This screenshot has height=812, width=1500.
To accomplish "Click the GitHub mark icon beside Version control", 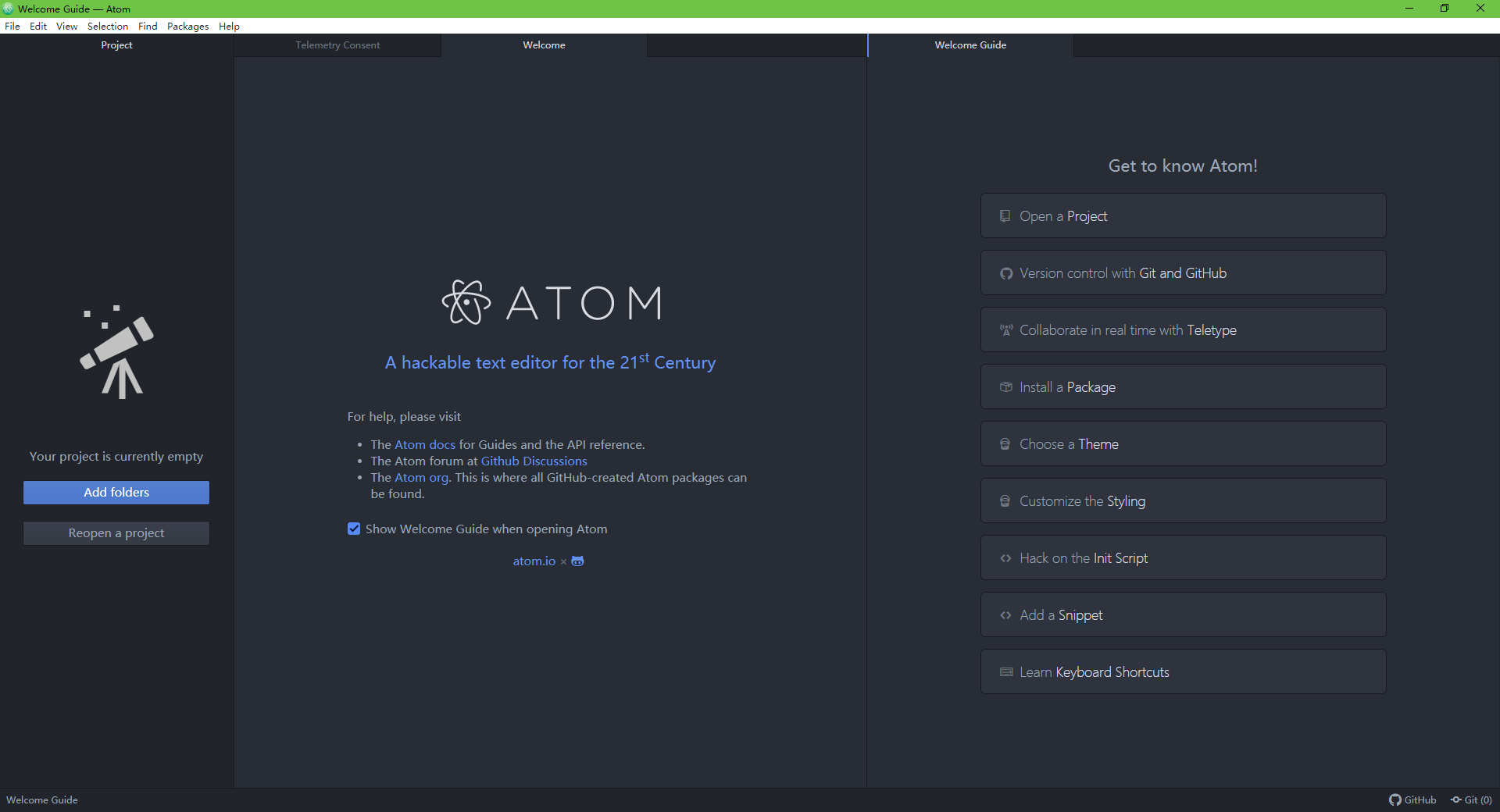I will pyautogui.click(x=1006, y=273).
